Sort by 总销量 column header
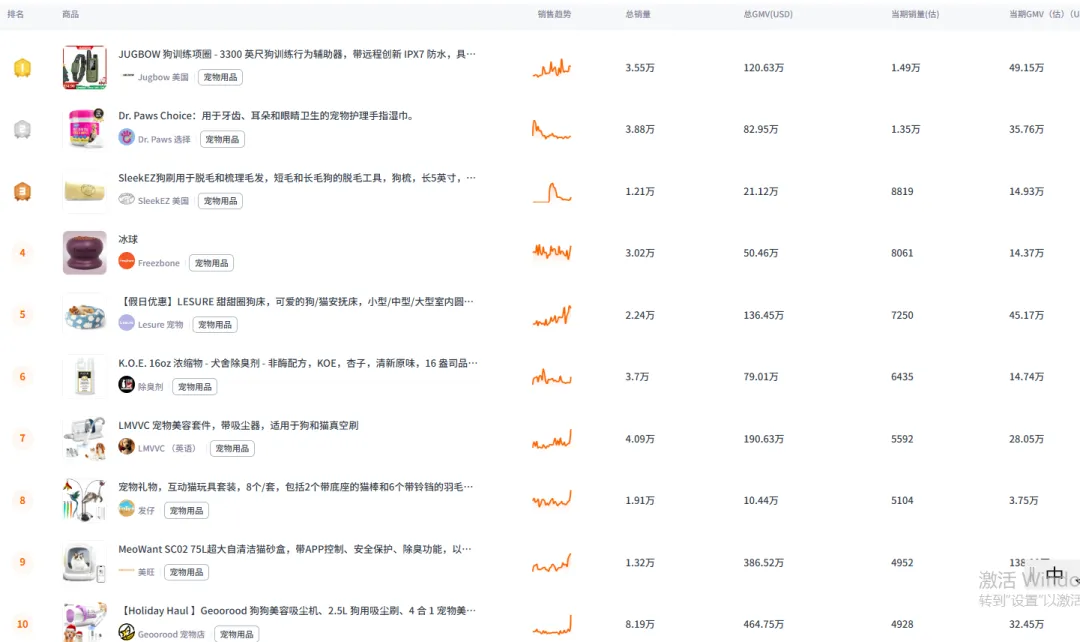The width and height of the screenshot is (1080, 642). [x=638, y=14]
